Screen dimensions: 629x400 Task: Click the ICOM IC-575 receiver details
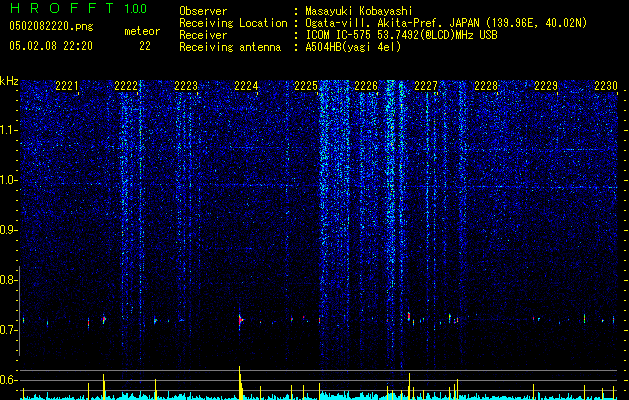[x=401, y=35]
